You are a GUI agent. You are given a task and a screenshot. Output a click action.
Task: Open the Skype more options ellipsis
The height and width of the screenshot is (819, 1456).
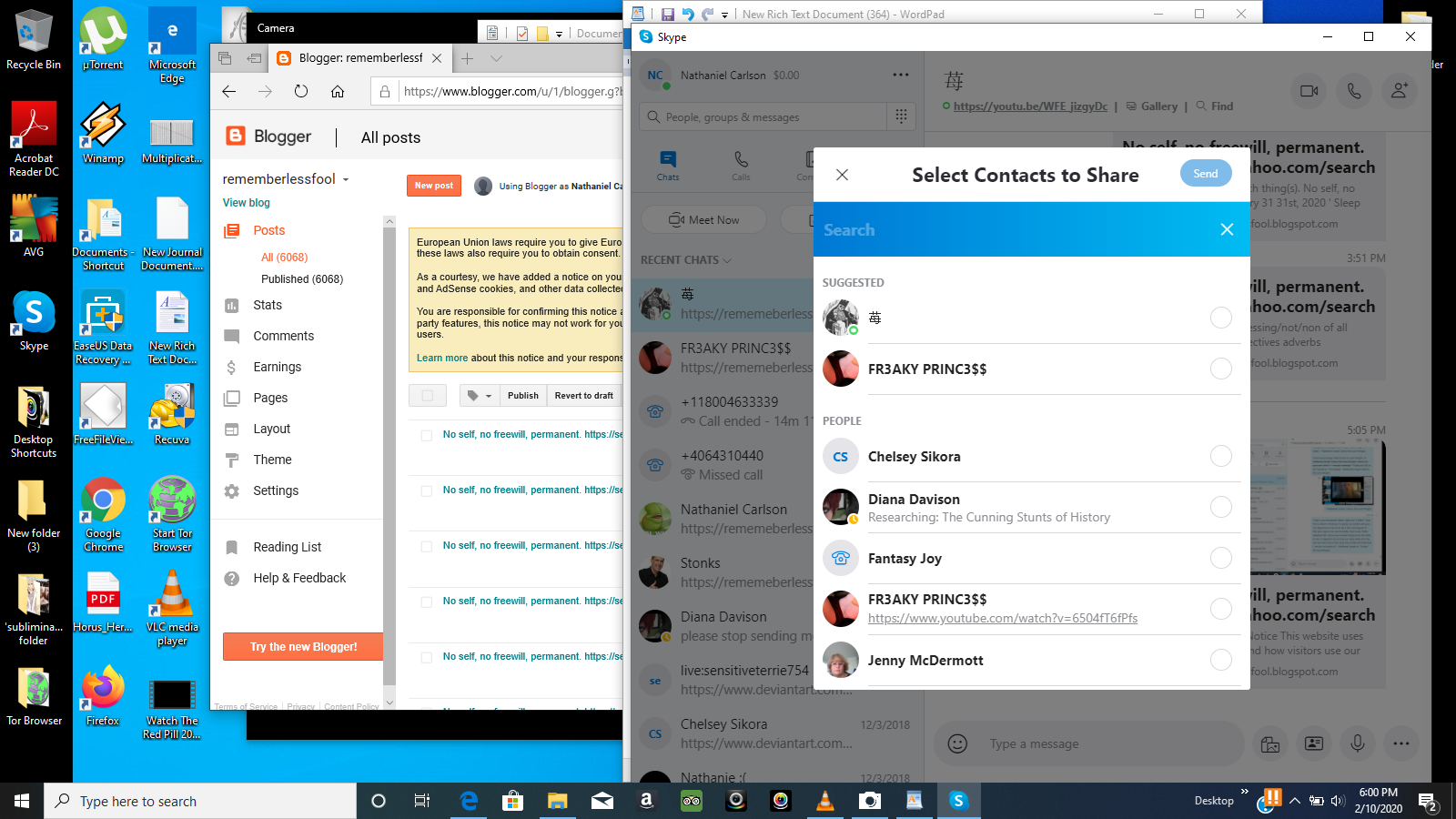coord(901,75)
